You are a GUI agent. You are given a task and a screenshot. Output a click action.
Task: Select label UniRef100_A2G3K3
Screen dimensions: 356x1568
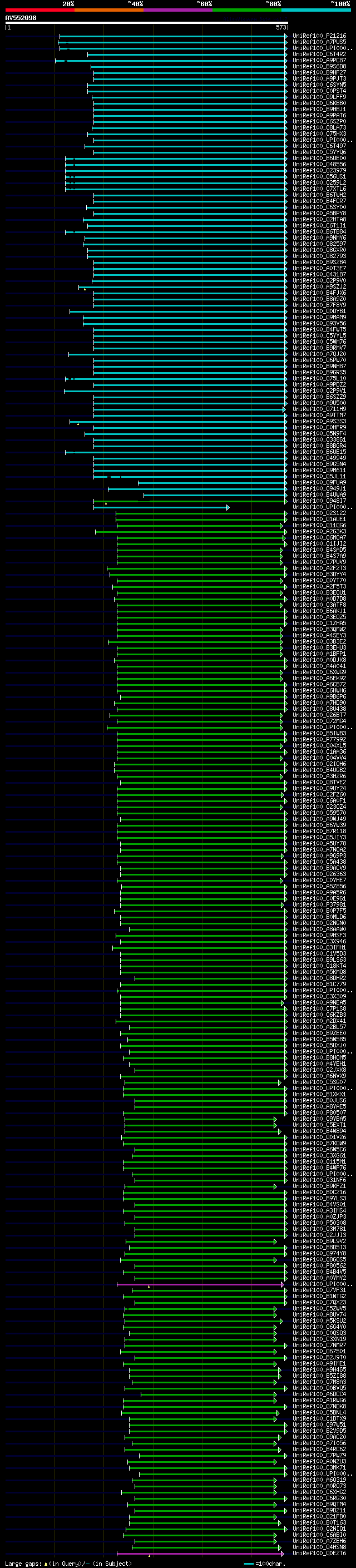[x=319, y=531]
